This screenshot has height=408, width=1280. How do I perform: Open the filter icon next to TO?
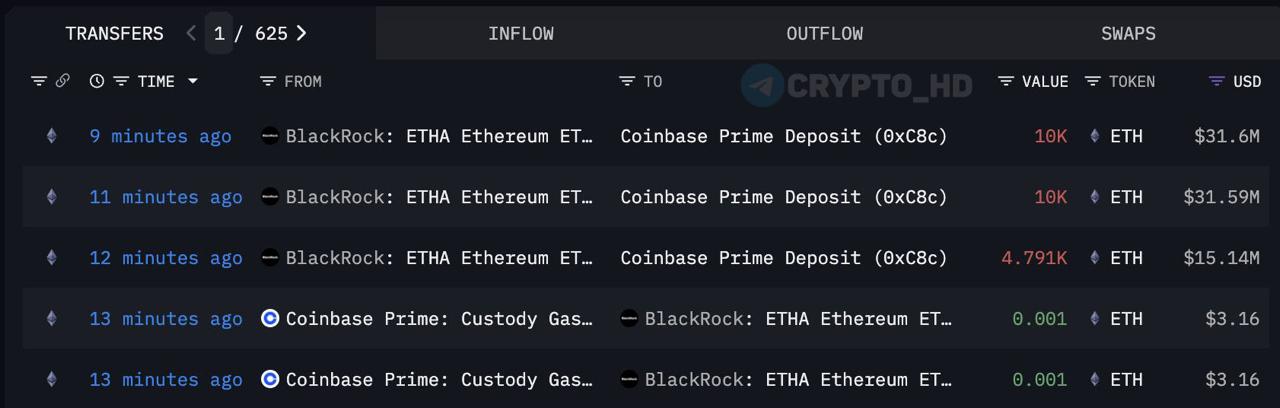point(627,81)
